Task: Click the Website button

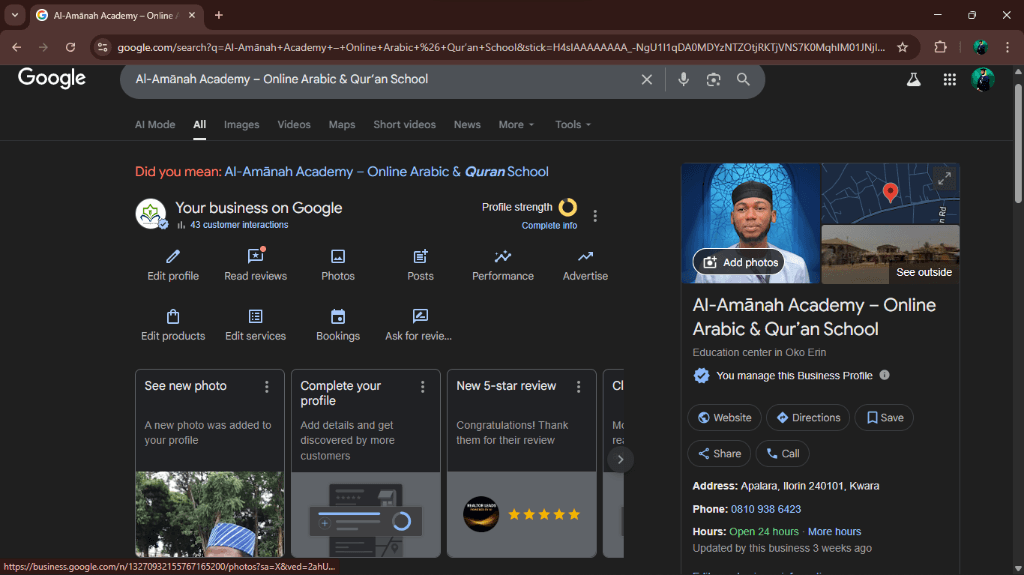Action: pos(724,418)
